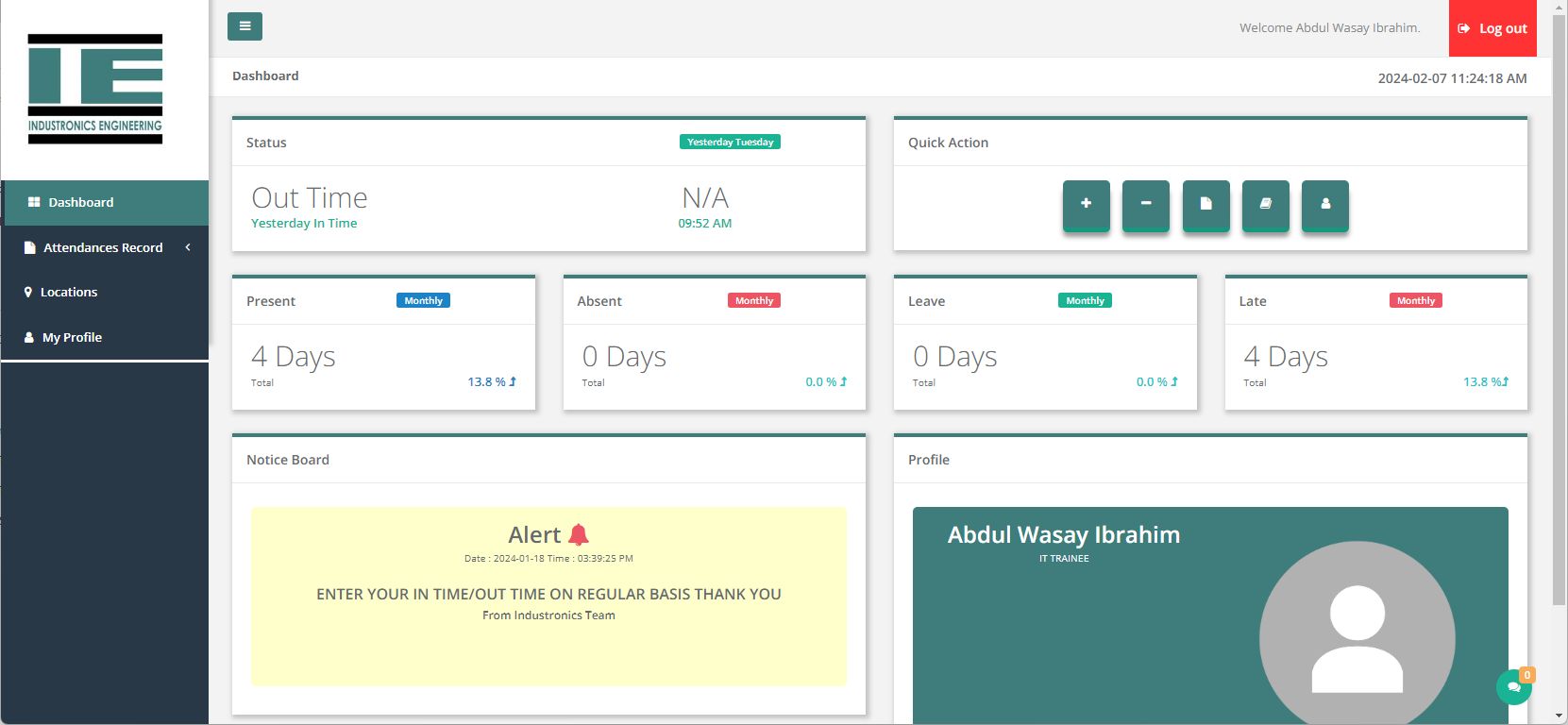The height and width of the screenshot is (725, 1568).
Task: Click the Profile card heading
Action: (929, 460)
